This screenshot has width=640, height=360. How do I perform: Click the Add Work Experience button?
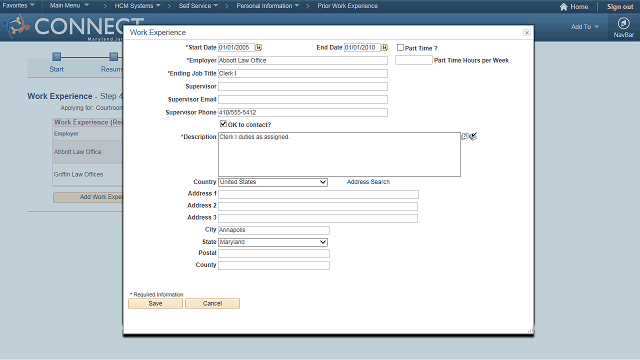88,197
